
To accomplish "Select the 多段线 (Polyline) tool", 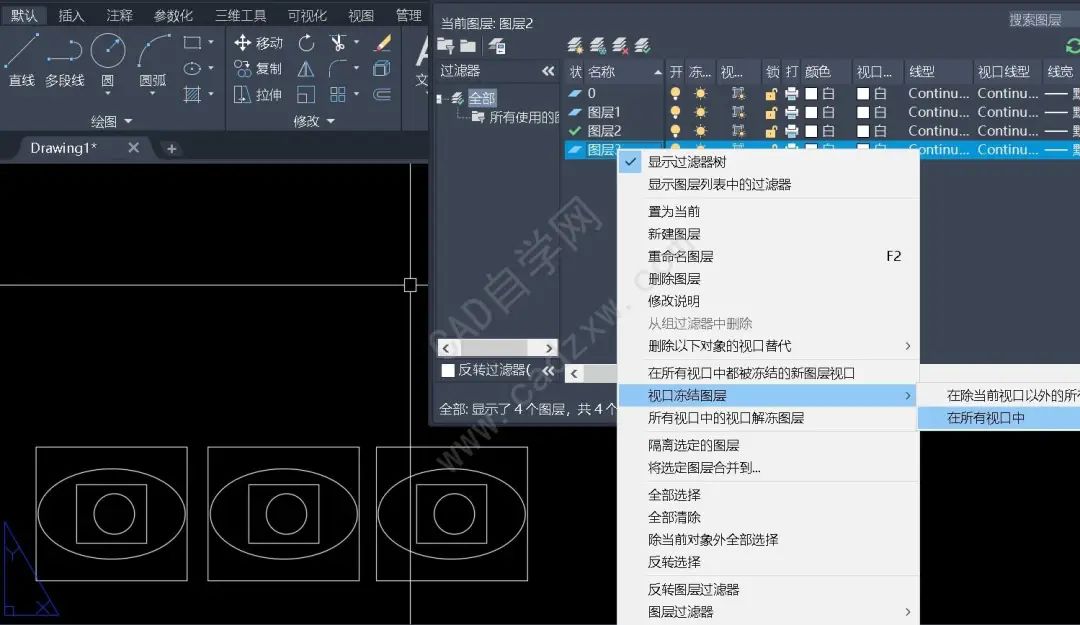I will [x=65, y=58].
